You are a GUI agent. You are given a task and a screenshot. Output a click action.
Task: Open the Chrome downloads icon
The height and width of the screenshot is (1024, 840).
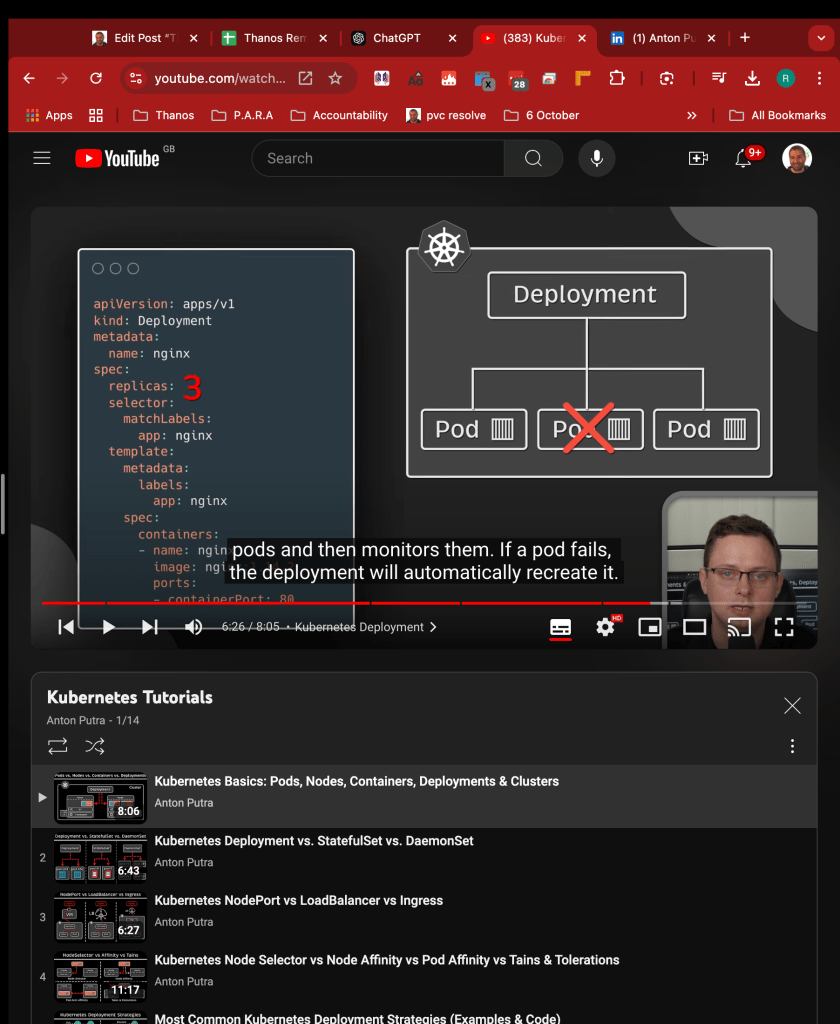click(752, 78)
